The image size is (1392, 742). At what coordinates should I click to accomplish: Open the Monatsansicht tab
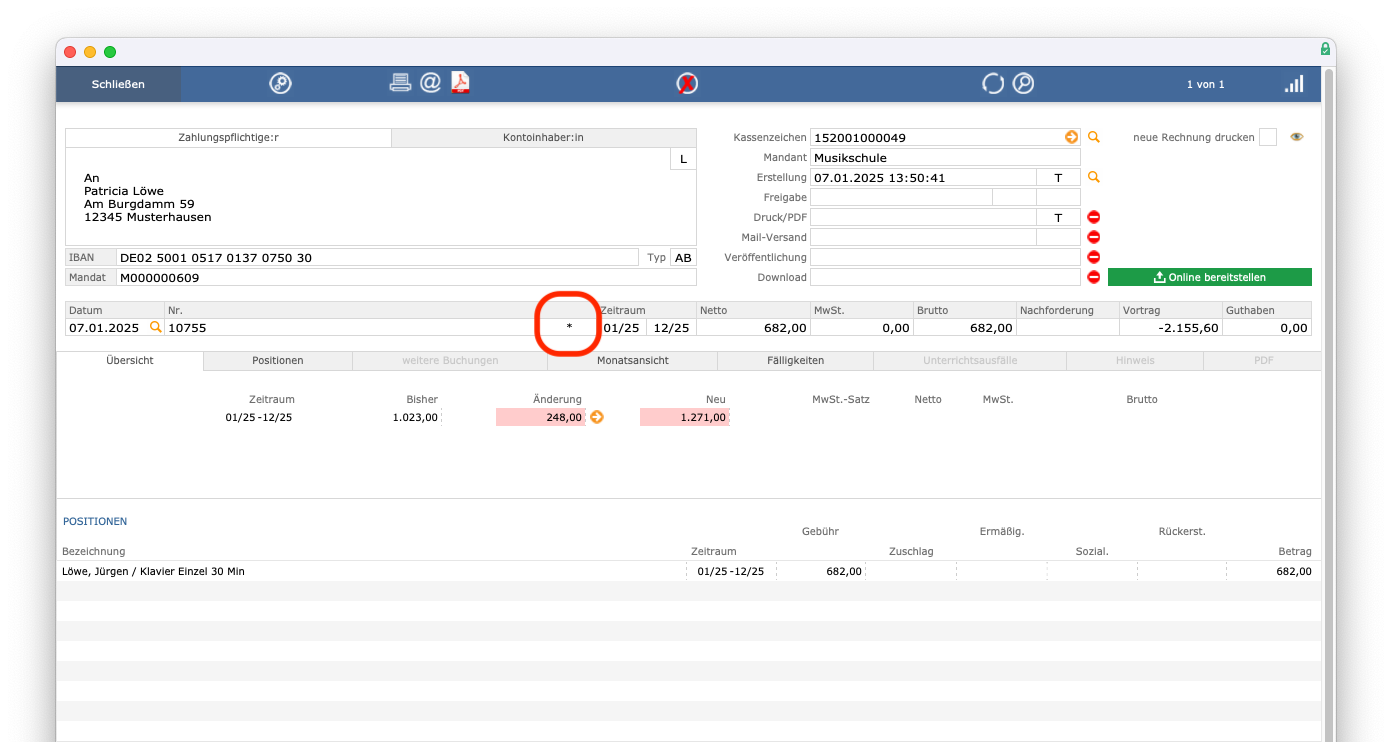point(632,360)
